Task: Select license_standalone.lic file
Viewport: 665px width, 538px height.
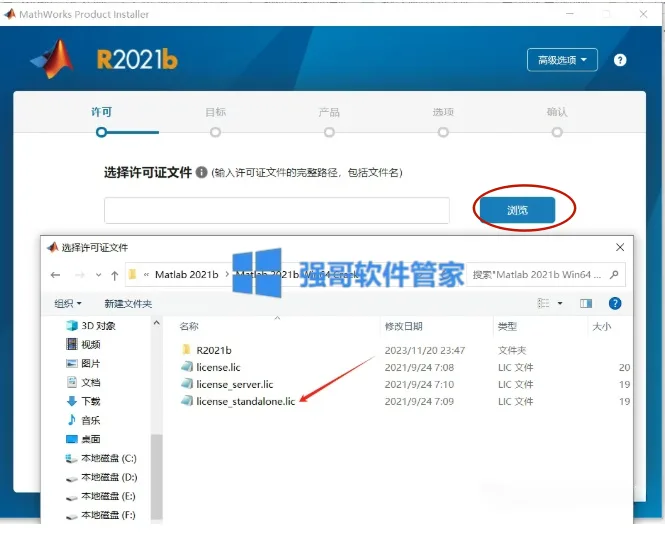Action: coord(246,401)
